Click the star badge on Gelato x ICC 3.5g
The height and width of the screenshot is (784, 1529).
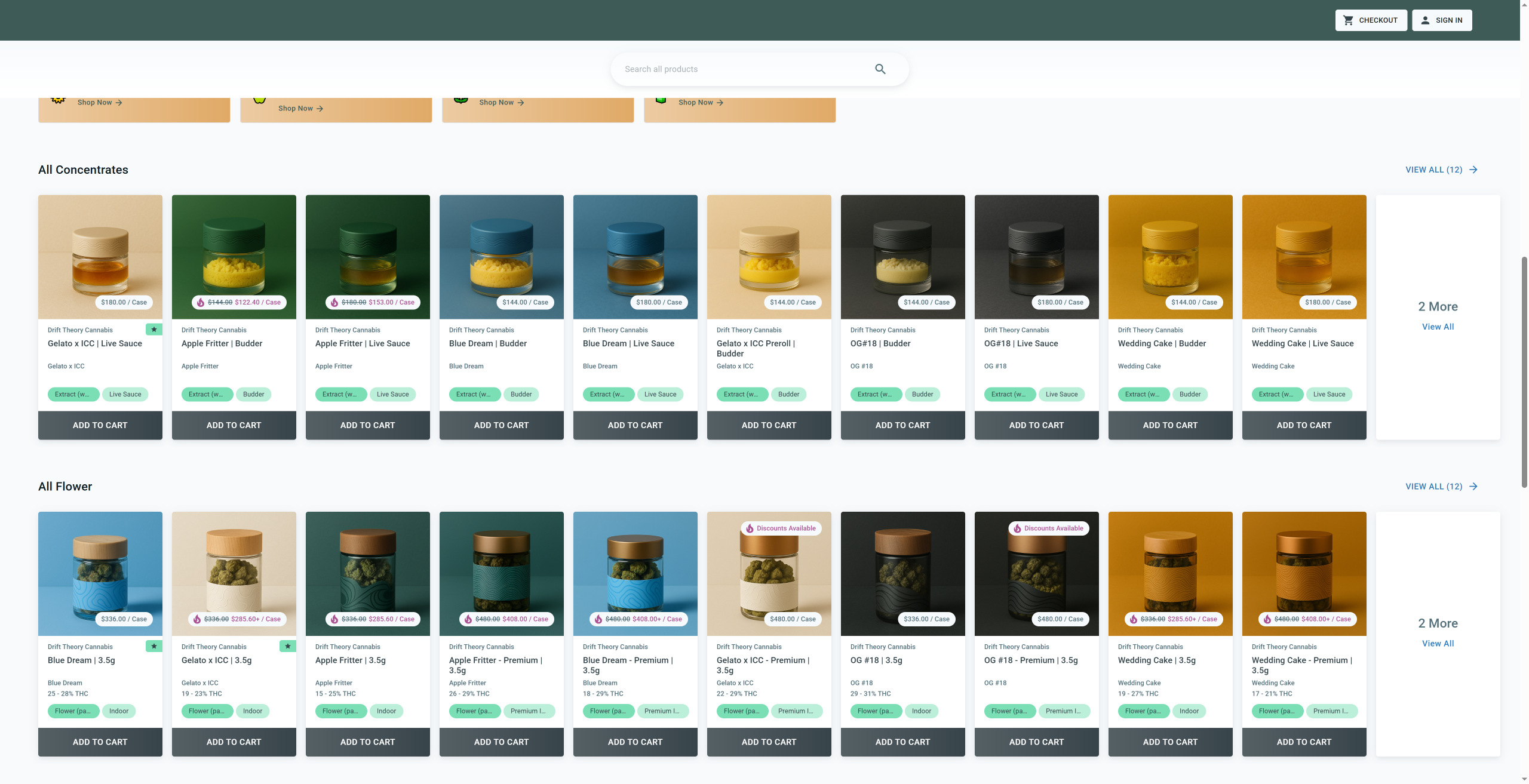pyautogui.click(x=287, y=646)
